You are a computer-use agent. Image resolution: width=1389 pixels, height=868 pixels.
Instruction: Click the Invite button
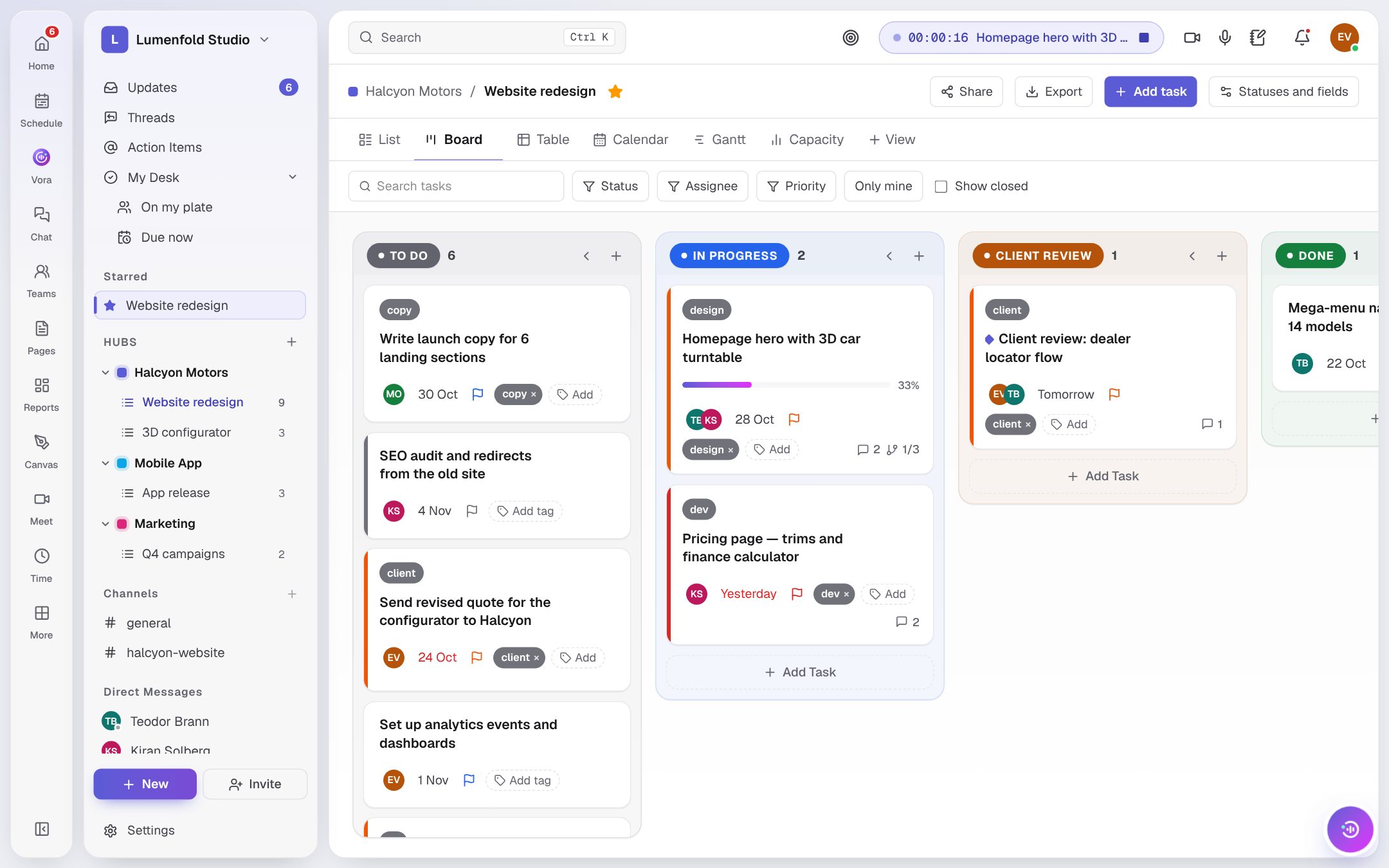(x=255, y=784)
